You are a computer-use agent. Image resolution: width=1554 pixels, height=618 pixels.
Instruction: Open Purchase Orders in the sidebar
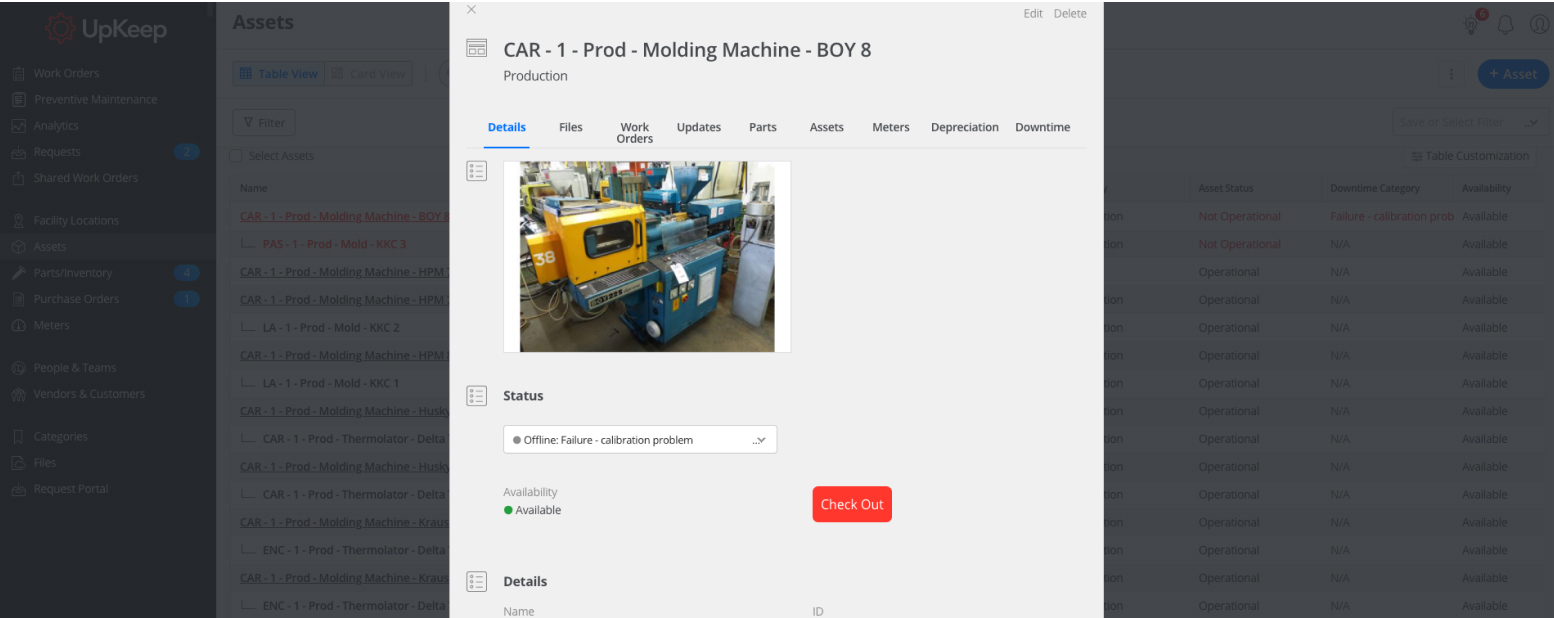[76, 298]
